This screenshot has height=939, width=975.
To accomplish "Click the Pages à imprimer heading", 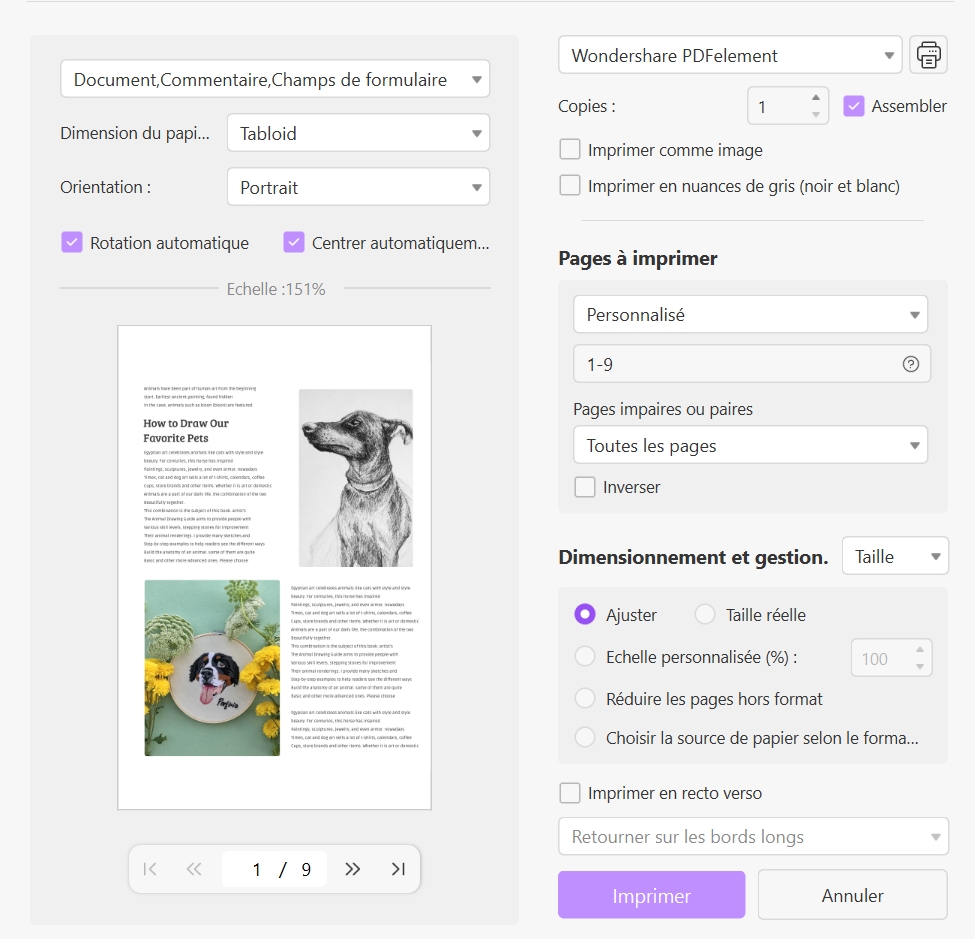I will click(637, 258).
